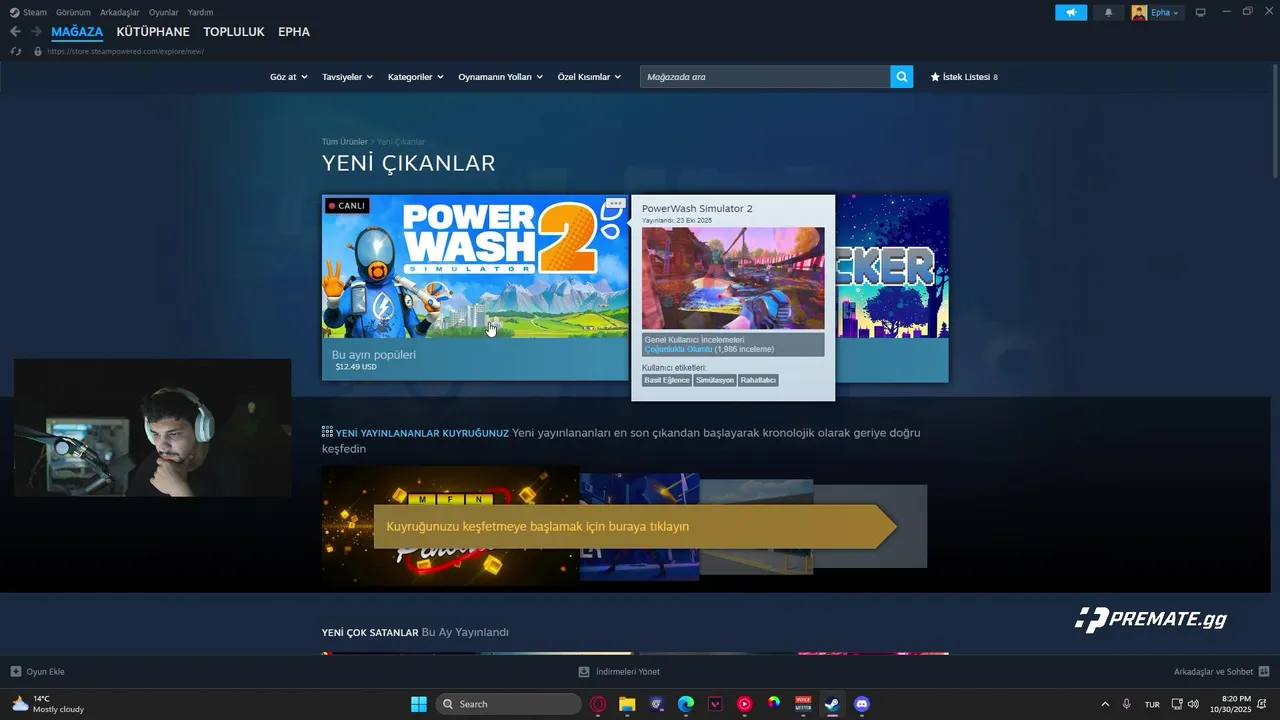Open File Explorer from taskbar

(627, 704)
